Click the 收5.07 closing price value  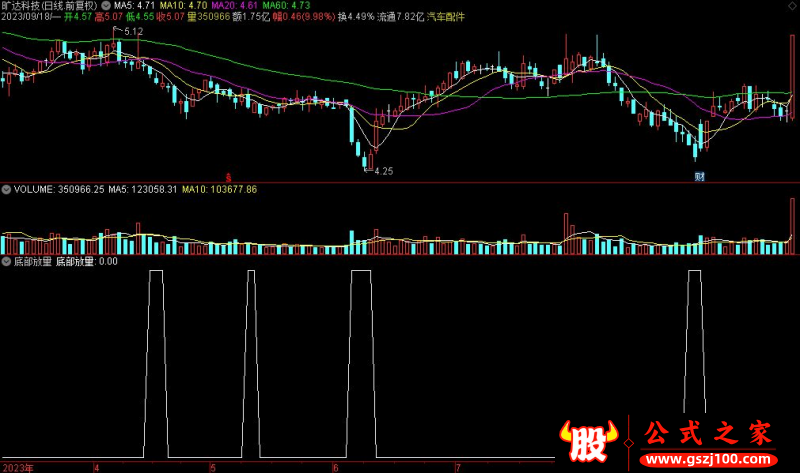click(x=170, y=17)
